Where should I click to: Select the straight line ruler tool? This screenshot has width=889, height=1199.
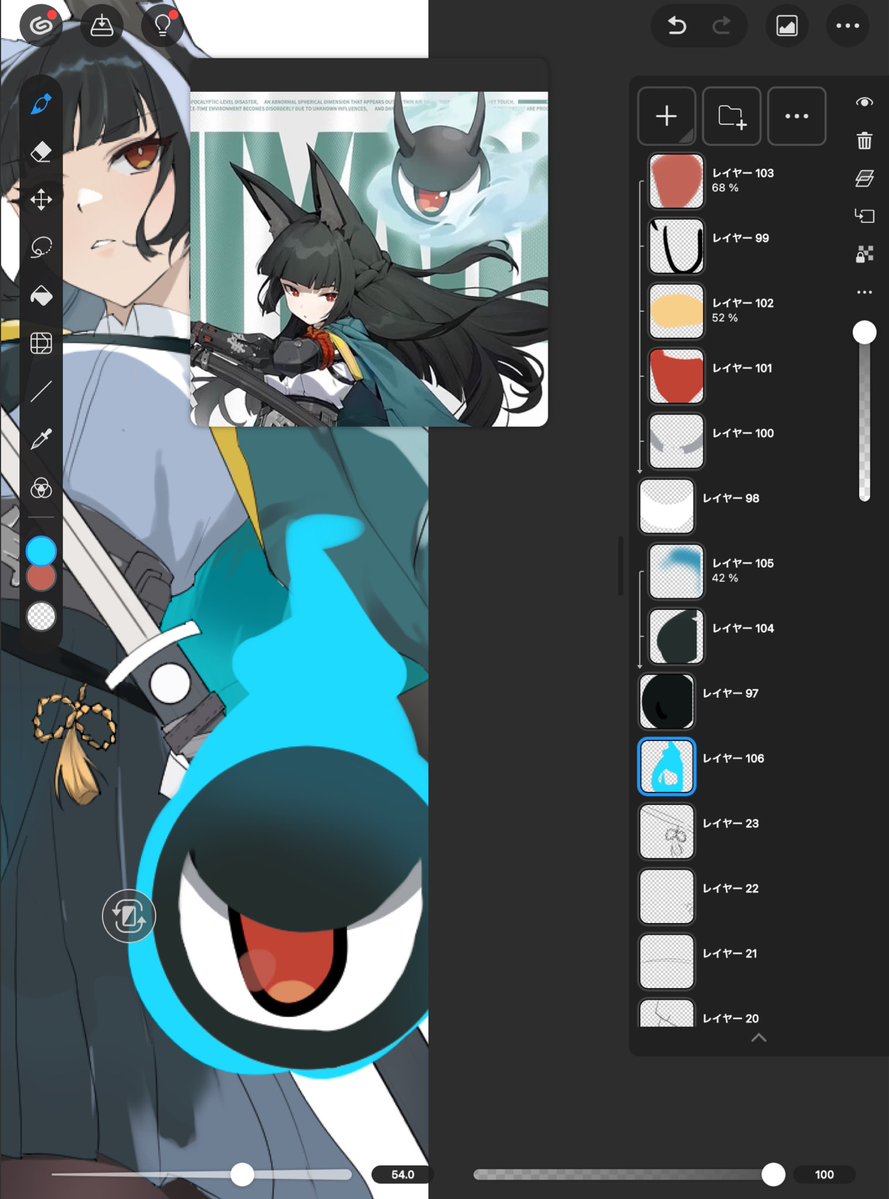[41, 392]
